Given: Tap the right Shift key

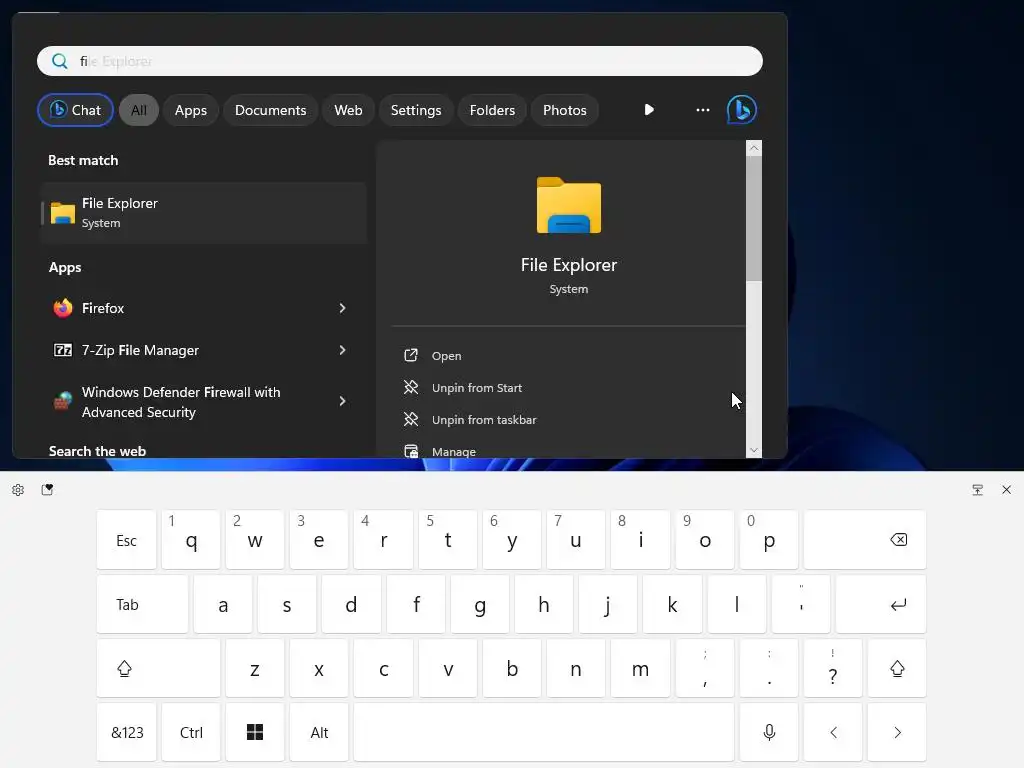Looking at the screenshot, I should point(897,668).
